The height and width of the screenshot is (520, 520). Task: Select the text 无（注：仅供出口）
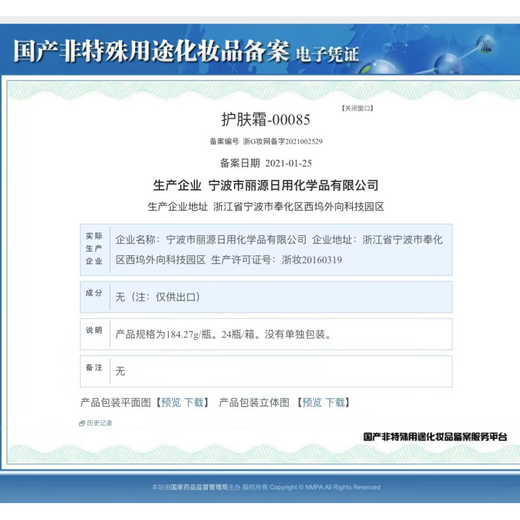click(x=158, y=297)
